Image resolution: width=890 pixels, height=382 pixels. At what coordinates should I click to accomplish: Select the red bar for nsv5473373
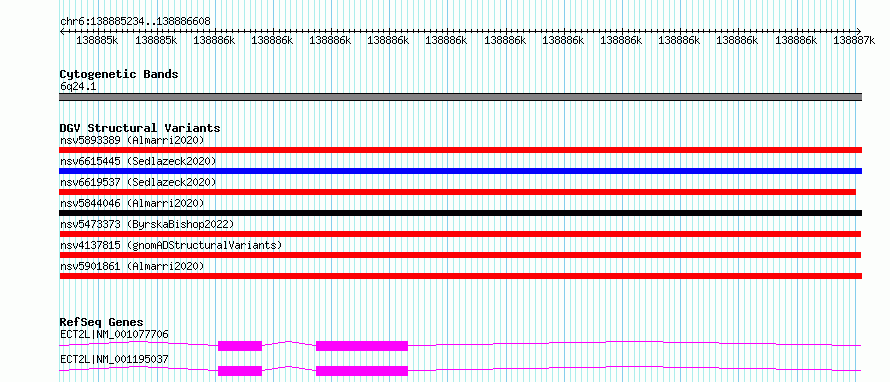click(x=460, y=234)
